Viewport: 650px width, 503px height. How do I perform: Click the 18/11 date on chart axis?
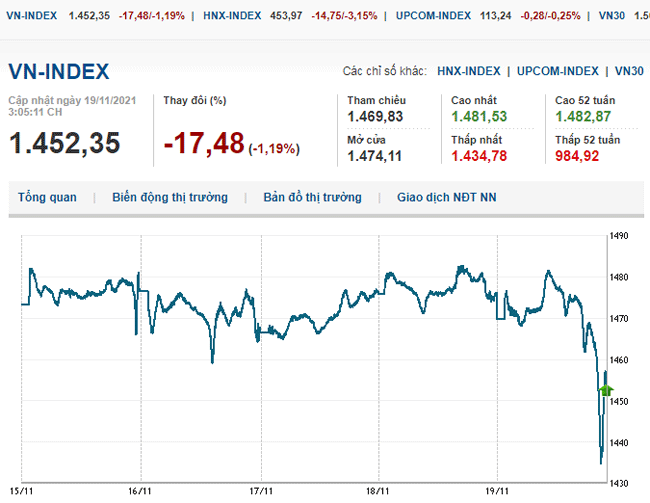pyautogui.click(x=379, y=491)
